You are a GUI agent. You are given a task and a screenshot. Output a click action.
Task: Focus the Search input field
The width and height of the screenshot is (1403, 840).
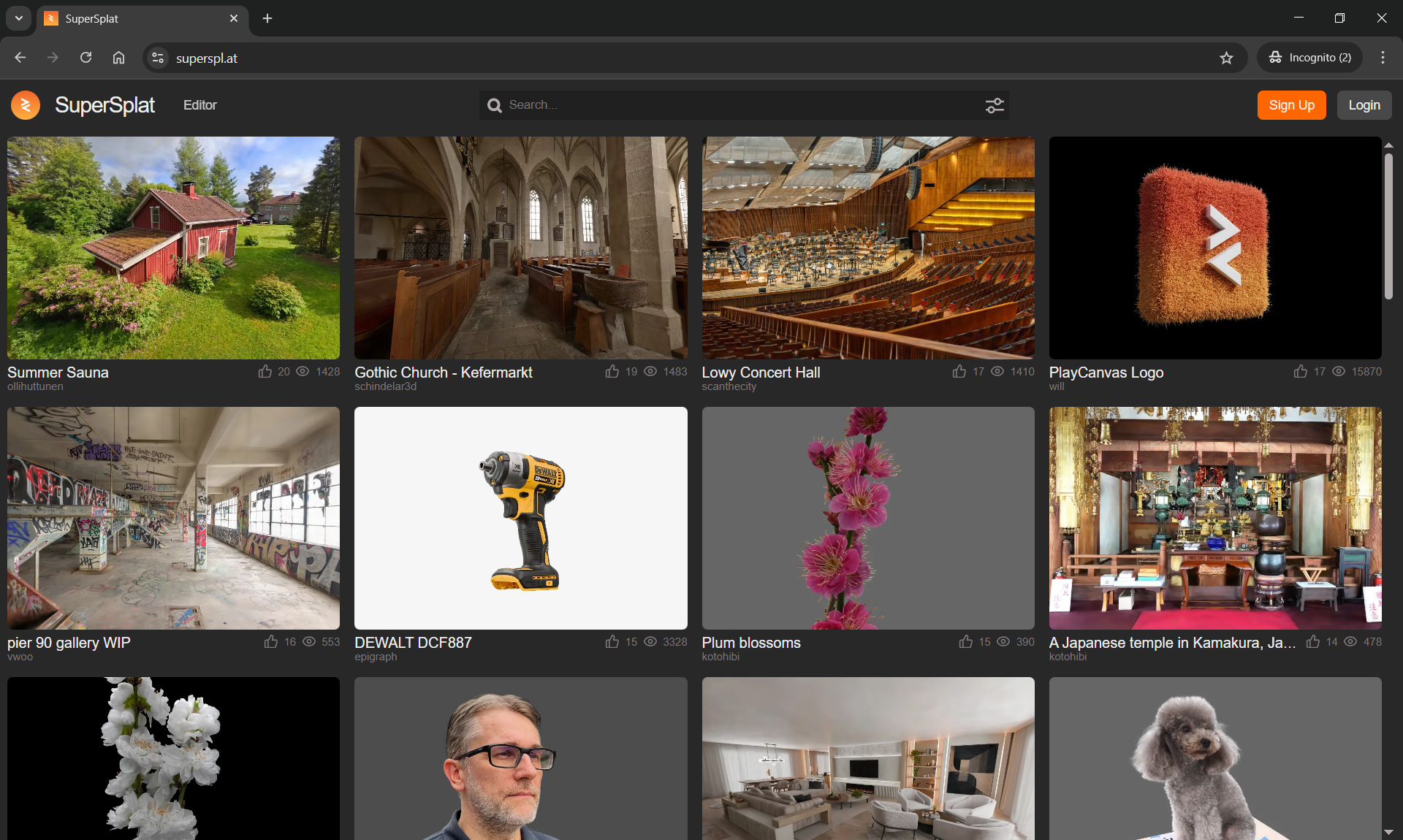tap(744, 105)
